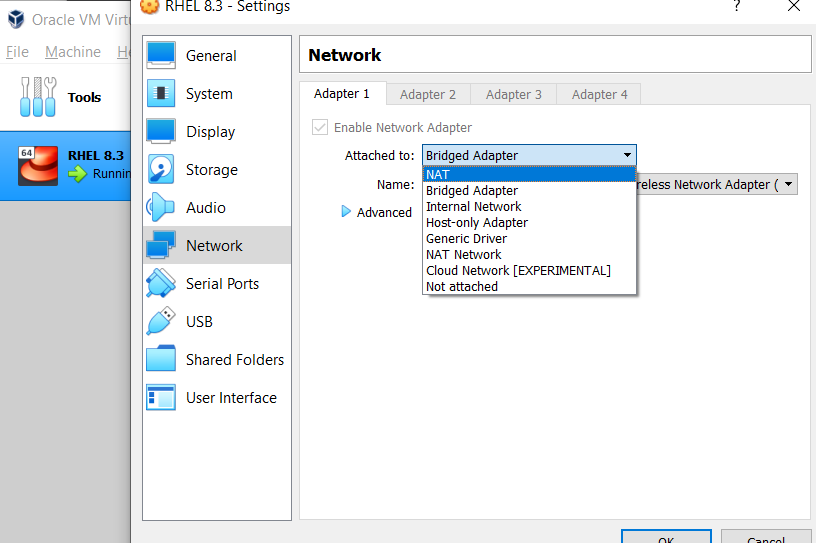Image resolution: width=816 pixels, height=543 pixels.
Task: Select the RHEL 8.3 red hat VM icon
Action: point(38,166)
